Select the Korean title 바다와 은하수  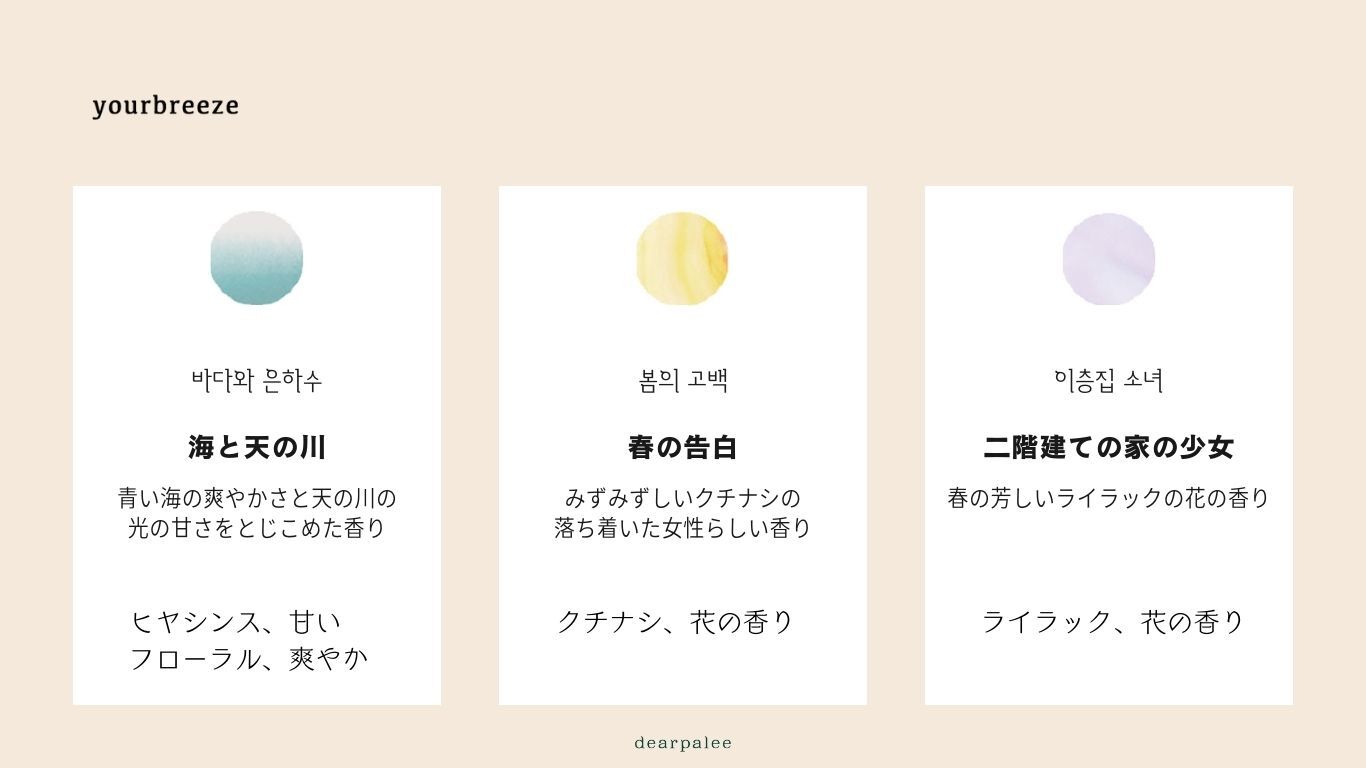[x=257, y=380]
